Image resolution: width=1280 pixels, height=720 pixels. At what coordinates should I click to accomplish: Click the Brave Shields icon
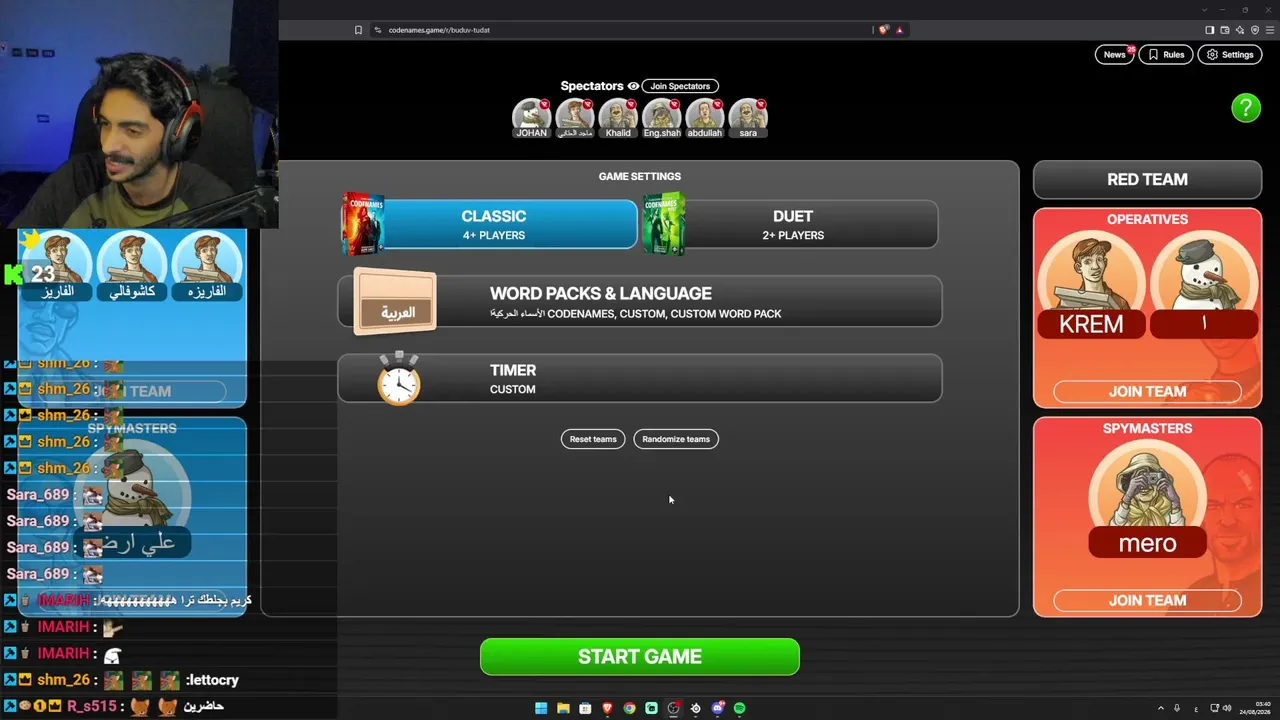coord(883,30)
